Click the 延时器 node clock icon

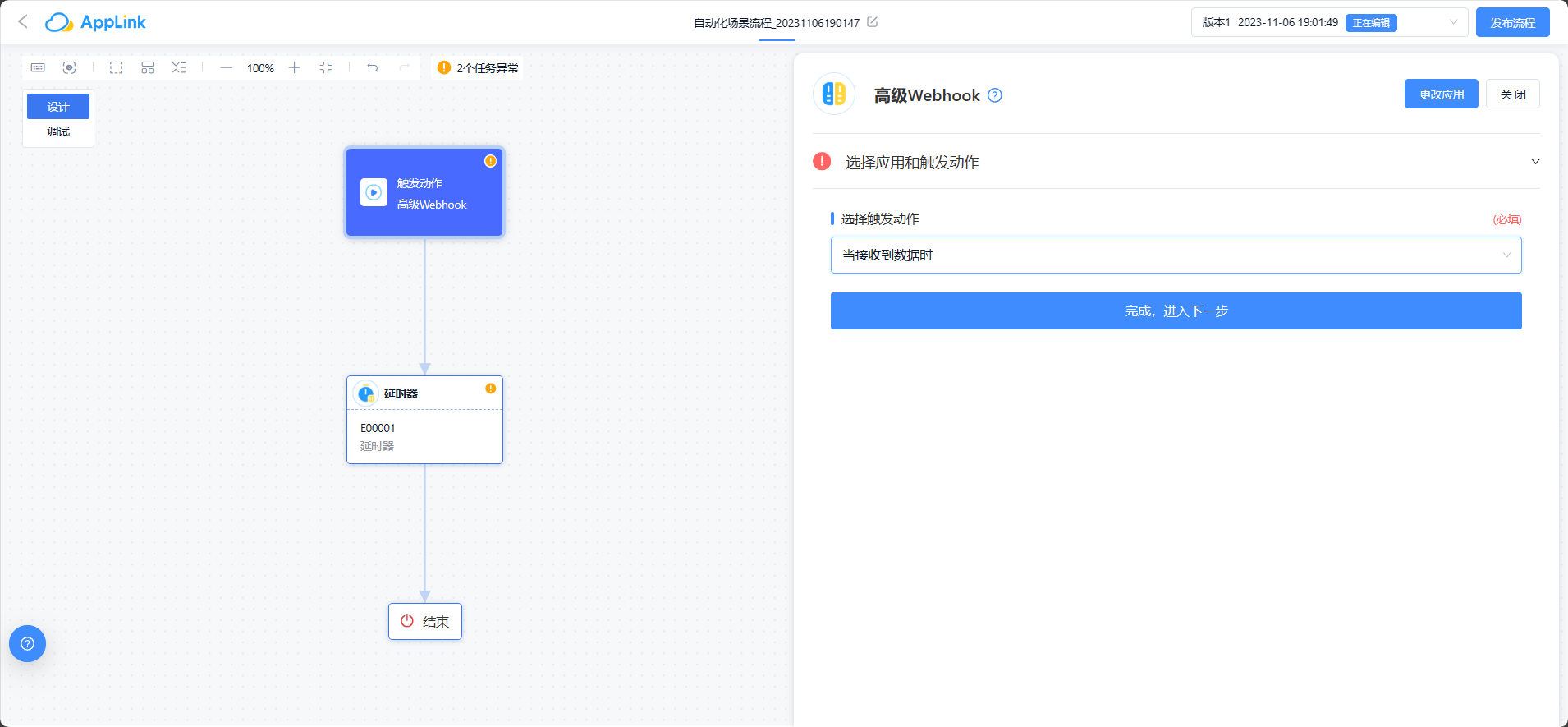(x=366, y=393)
